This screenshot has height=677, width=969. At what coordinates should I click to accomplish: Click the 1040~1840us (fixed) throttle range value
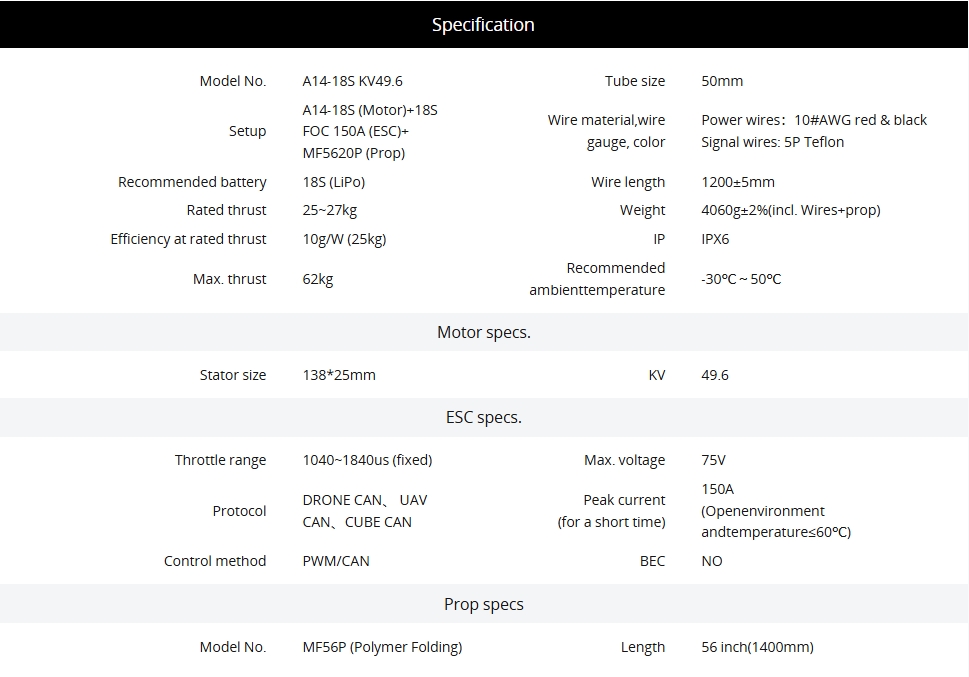click(x=367, y=460)
